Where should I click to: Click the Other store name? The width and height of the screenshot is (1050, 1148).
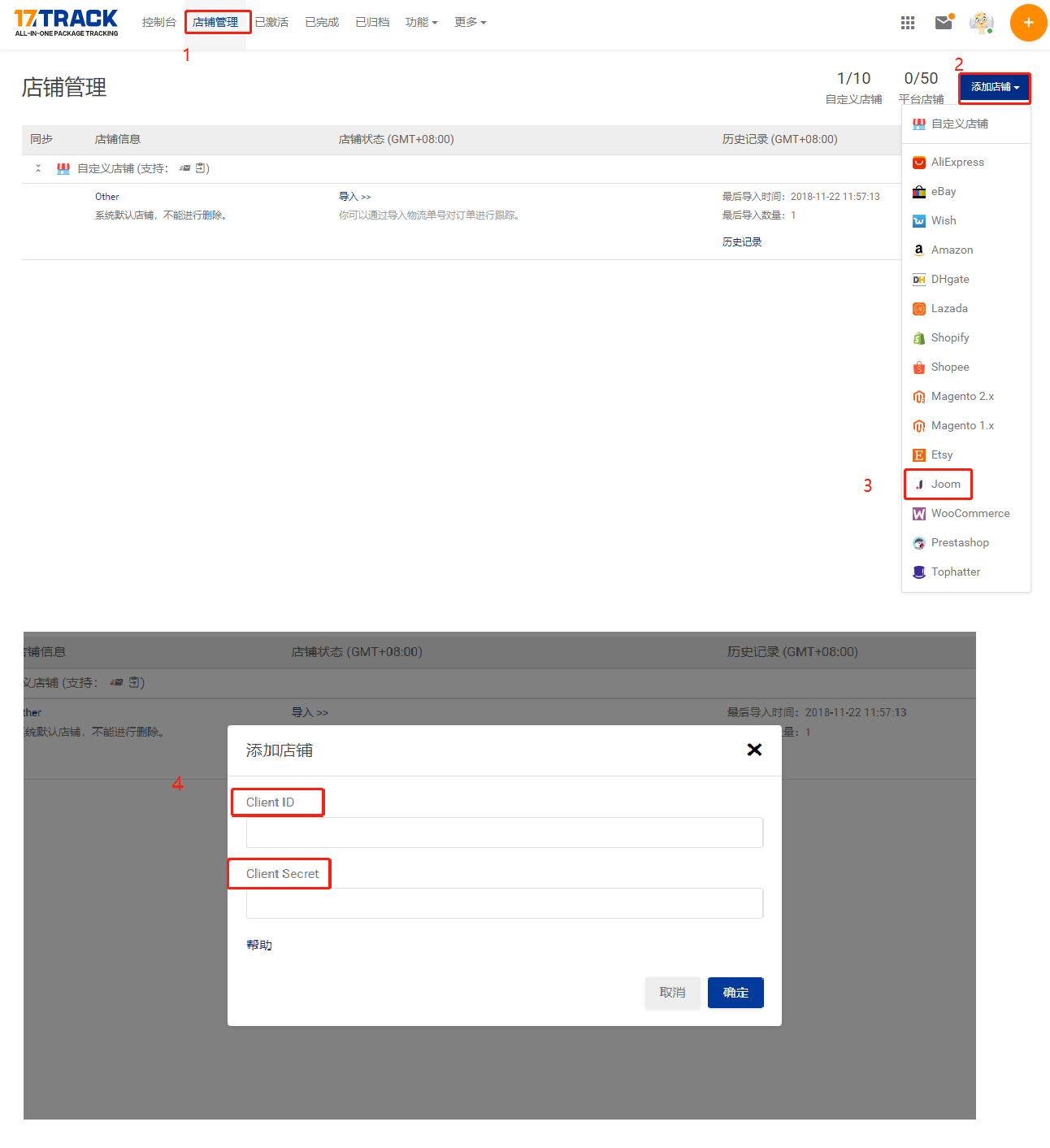[x=107, y=197]
